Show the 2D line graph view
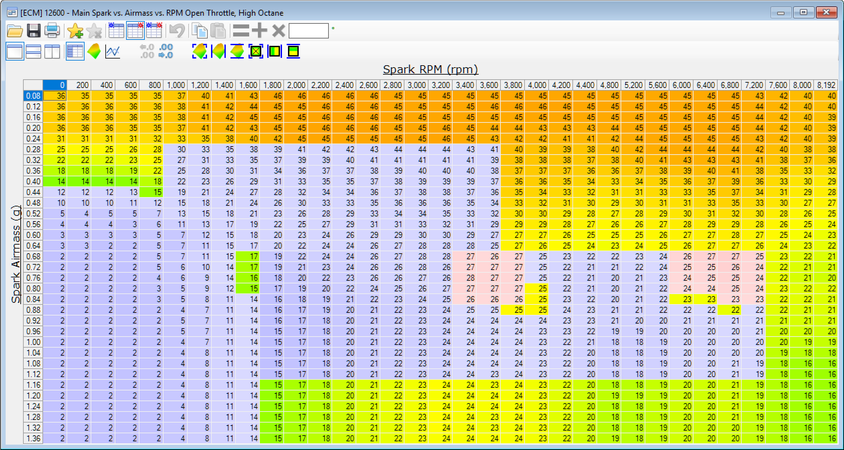Viewport: 844px width, 450px height. tap(113, 51)
